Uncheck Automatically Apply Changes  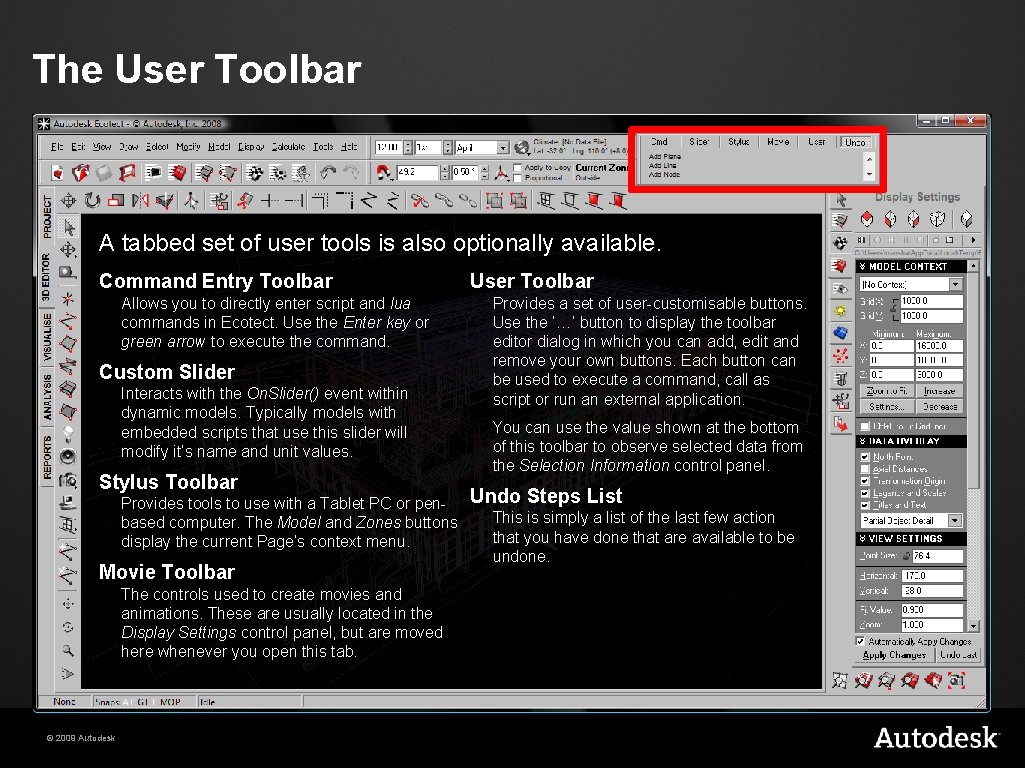pos(859,641)
